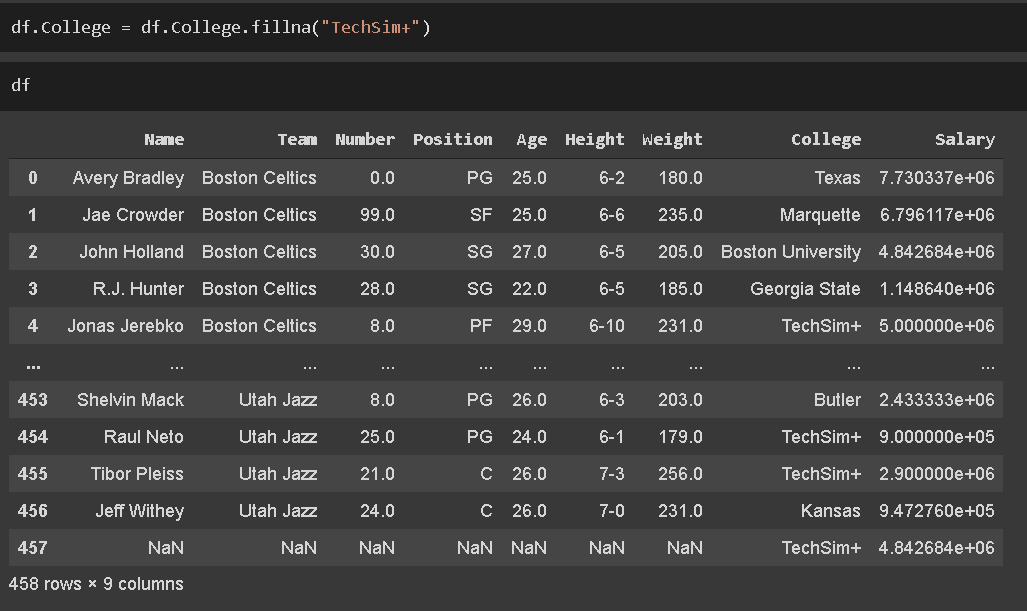This screenshot has height=611, width=1027.
Task: Click the College column header
Action: click(825, 140)
